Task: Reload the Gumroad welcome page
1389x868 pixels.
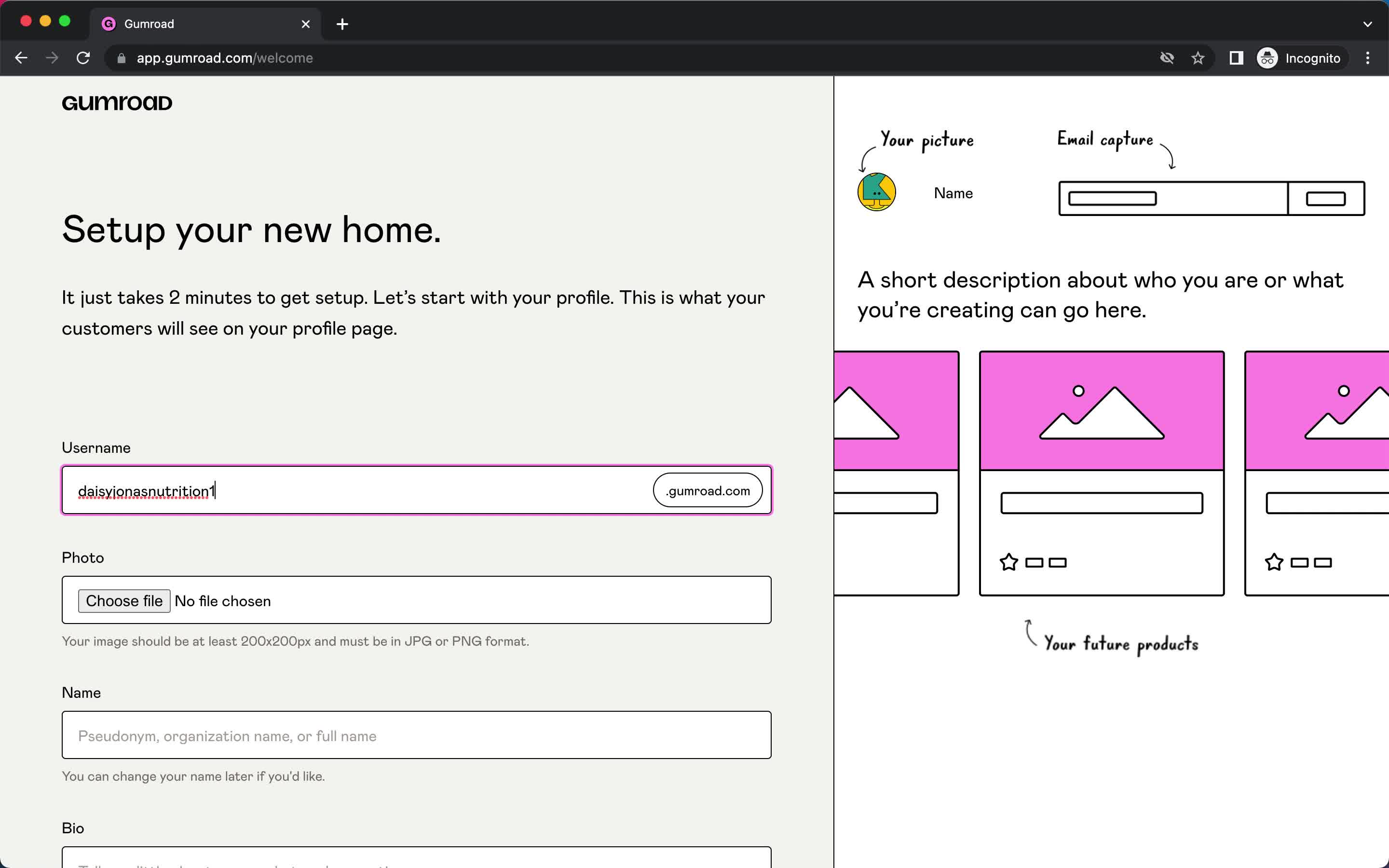Action: click(x=83, y=58)
